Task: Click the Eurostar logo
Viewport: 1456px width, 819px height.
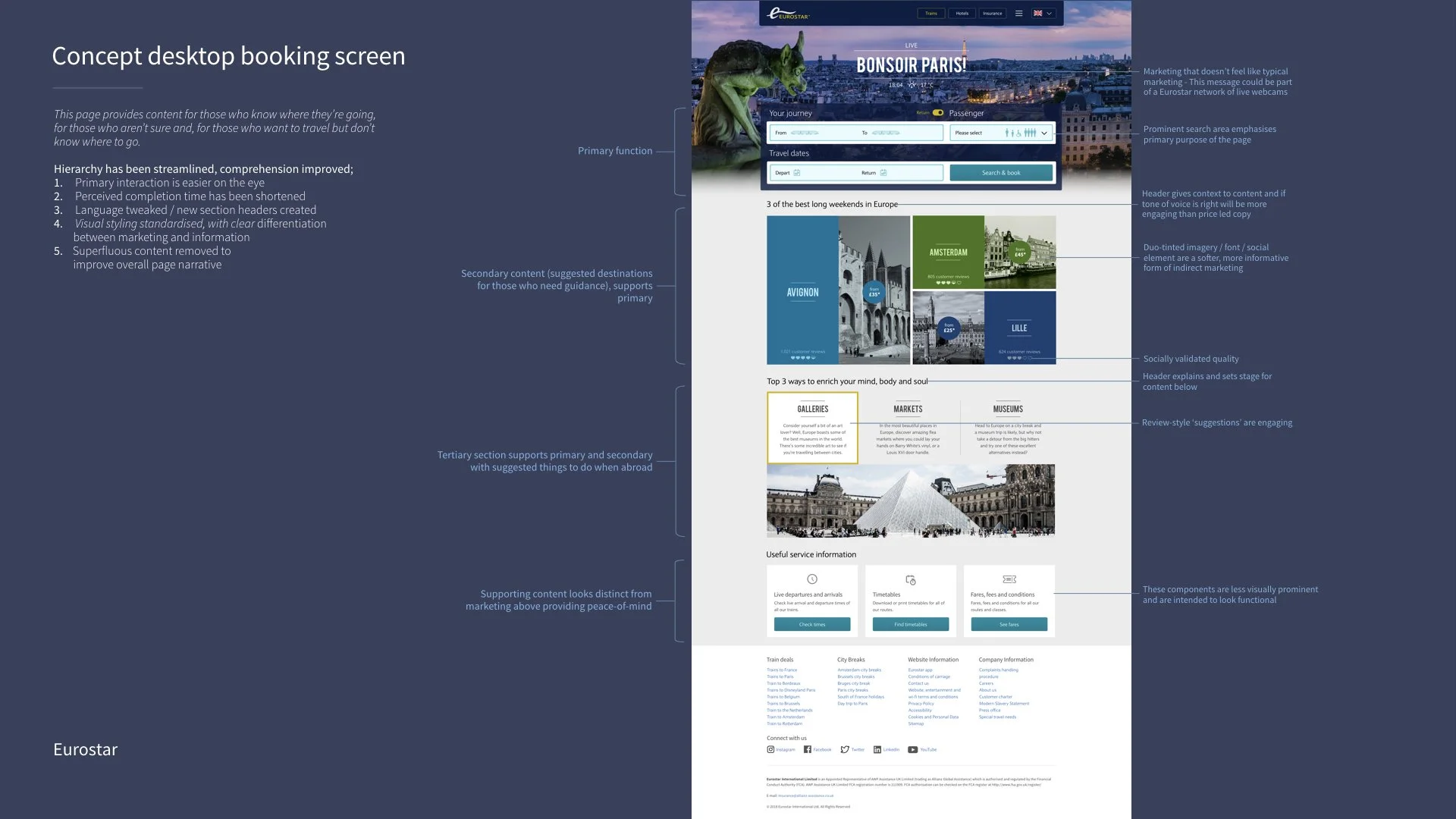Action: 788,14
